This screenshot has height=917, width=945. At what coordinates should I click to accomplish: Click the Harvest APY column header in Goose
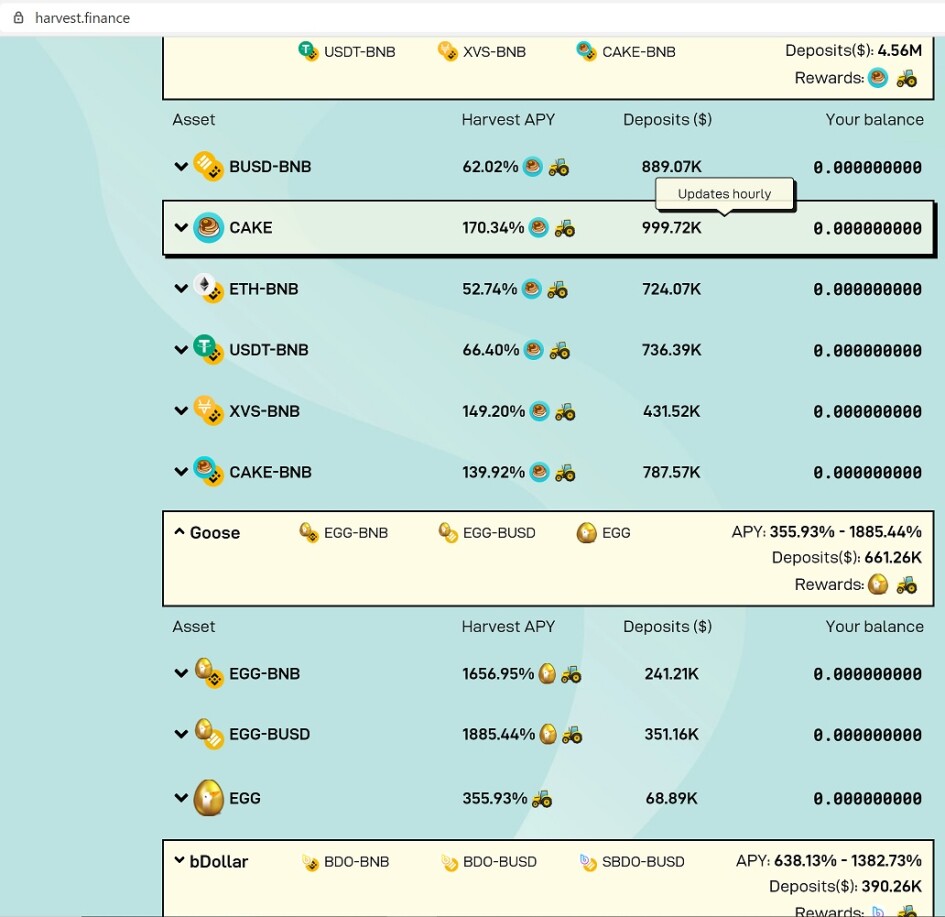coord(508,626)
